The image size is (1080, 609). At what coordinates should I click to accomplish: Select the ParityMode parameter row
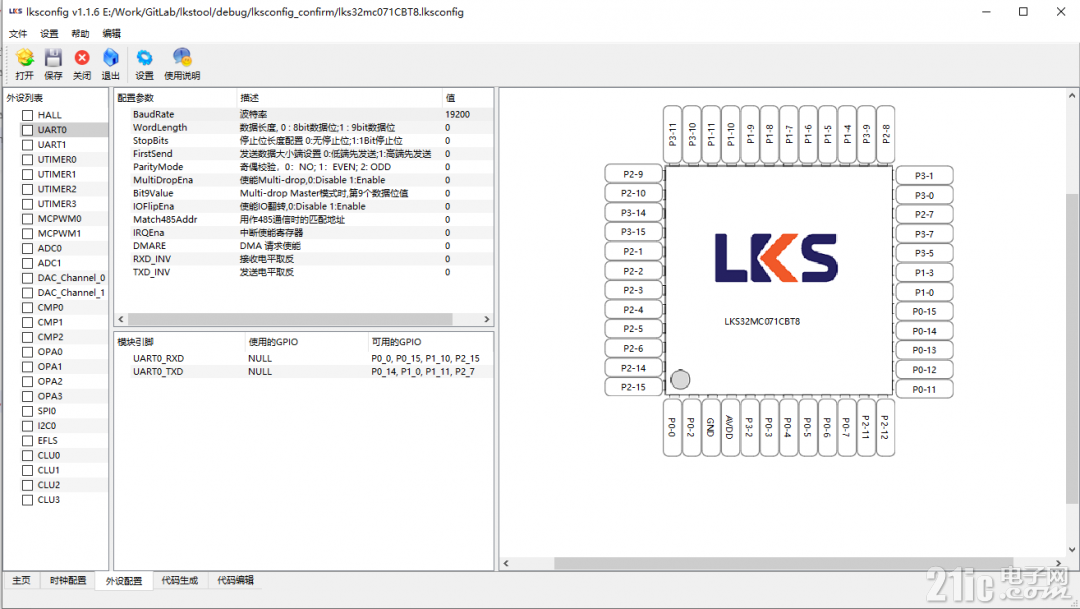pos(304,167)
